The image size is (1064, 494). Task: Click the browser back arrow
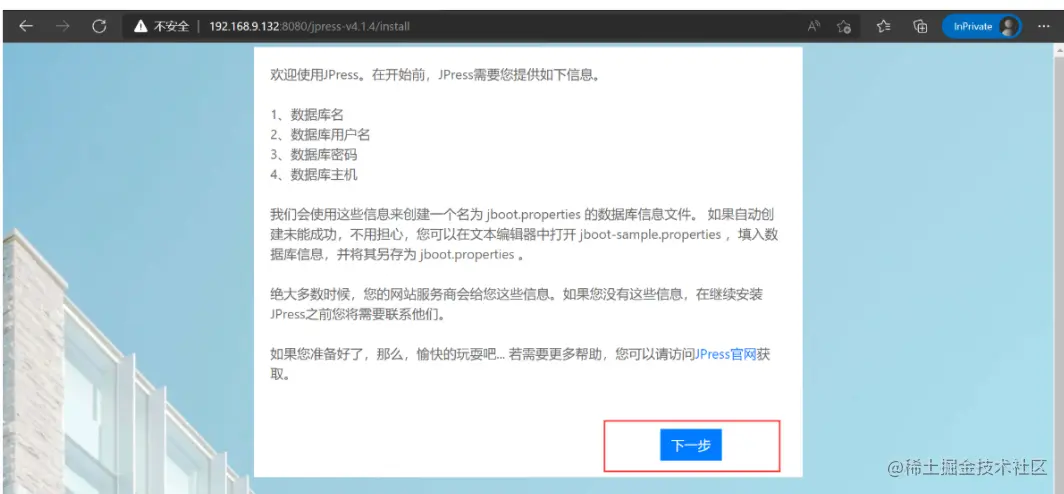pyautogui.click(x=26, y=26)
